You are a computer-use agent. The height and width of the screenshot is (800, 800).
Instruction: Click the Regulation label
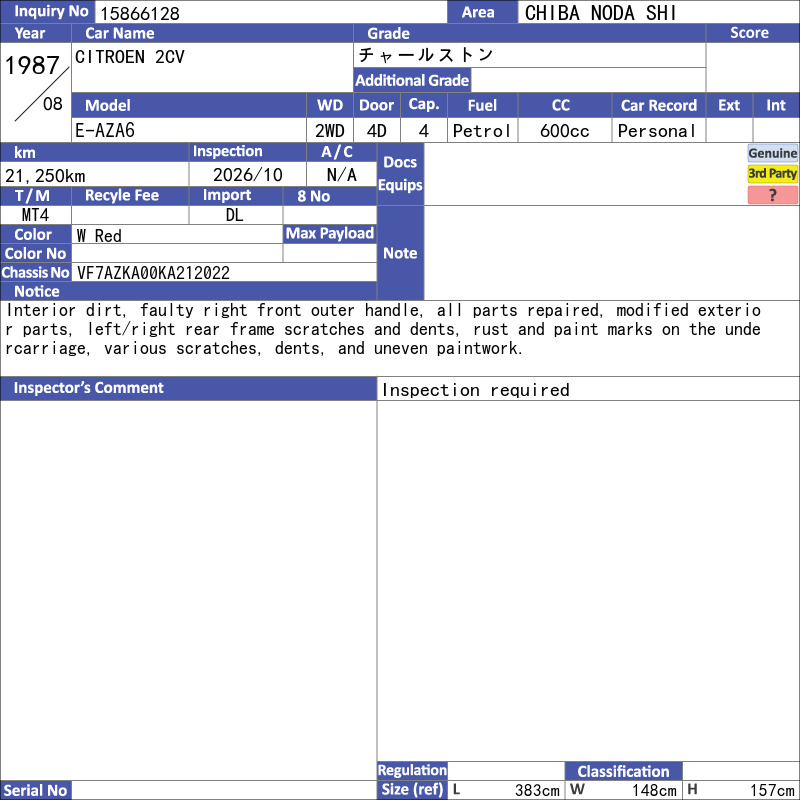[x=412, y=770]
